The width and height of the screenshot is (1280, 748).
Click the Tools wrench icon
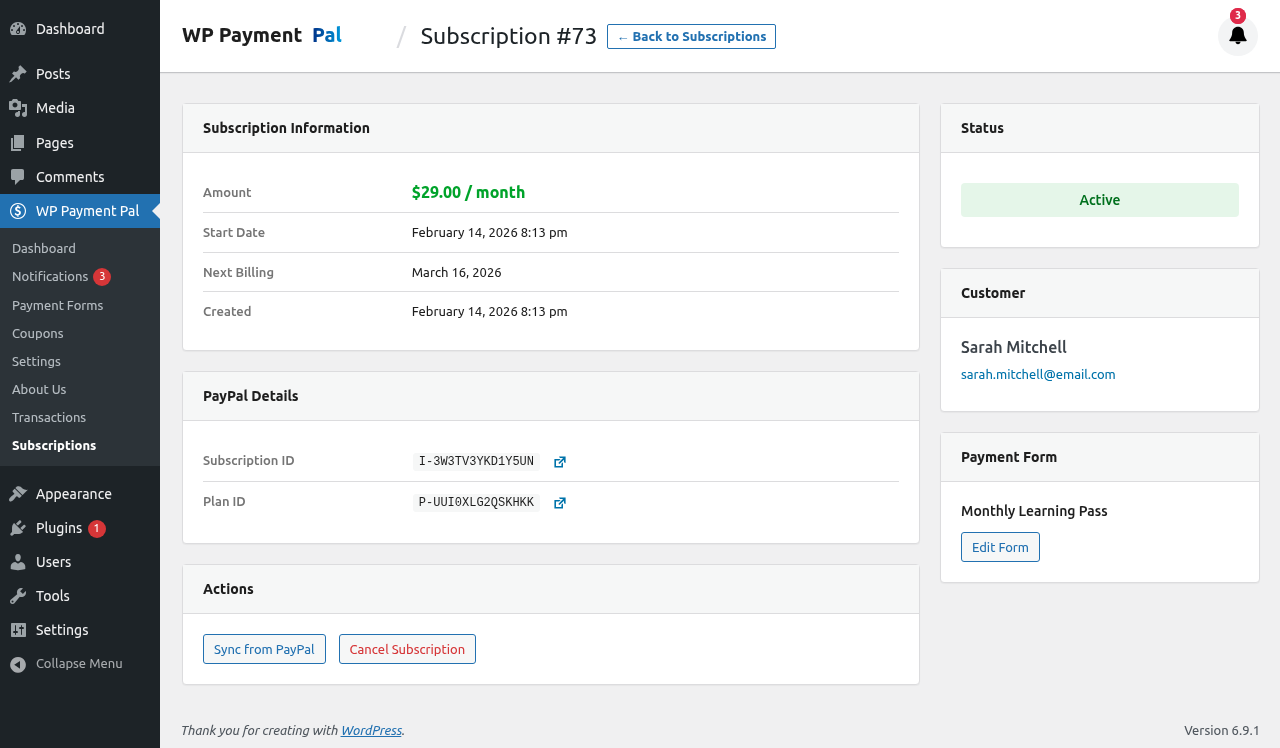click(15, 595)
